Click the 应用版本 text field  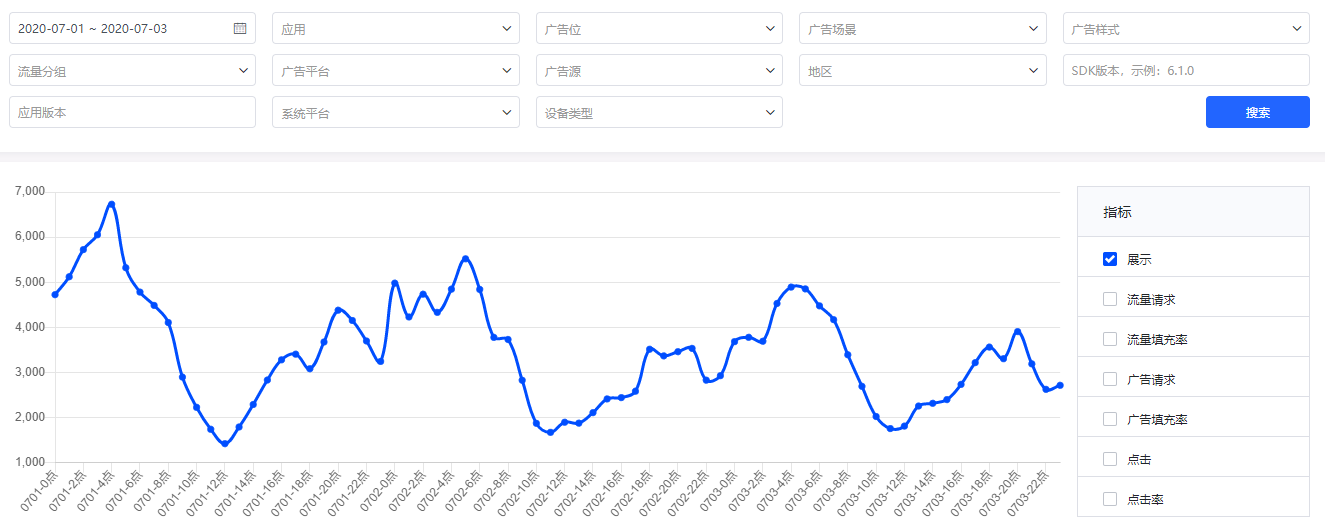tap(132, 112)
